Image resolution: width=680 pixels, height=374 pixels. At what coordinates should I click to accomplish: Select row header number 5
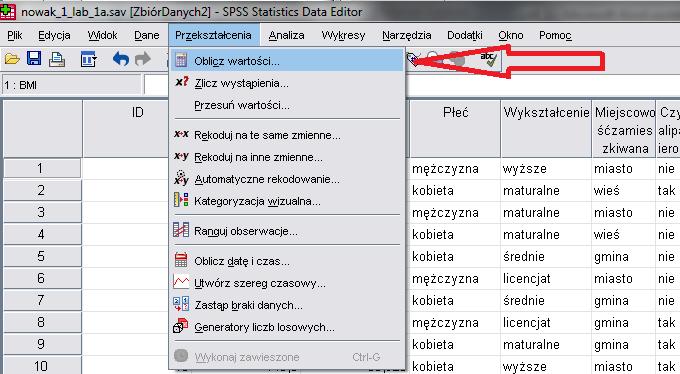(x=42, y=256)
